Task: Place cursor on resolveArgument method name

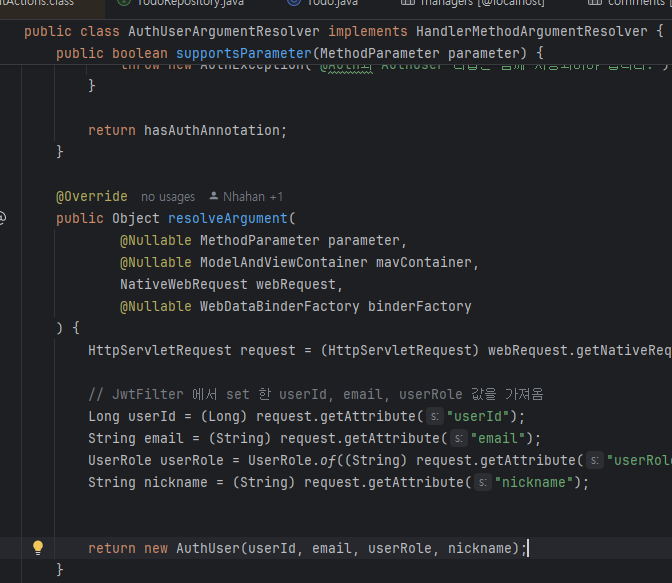Action: (x=228, y=219)
